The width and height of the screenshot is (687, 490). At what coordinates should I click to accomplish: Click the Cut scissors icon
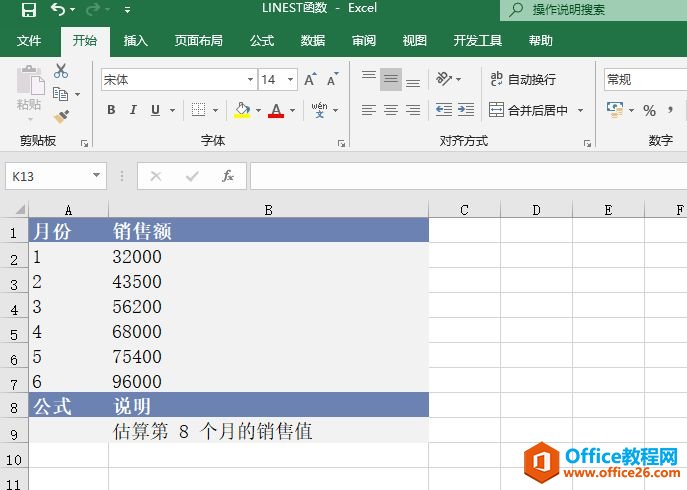coord(61,71)
